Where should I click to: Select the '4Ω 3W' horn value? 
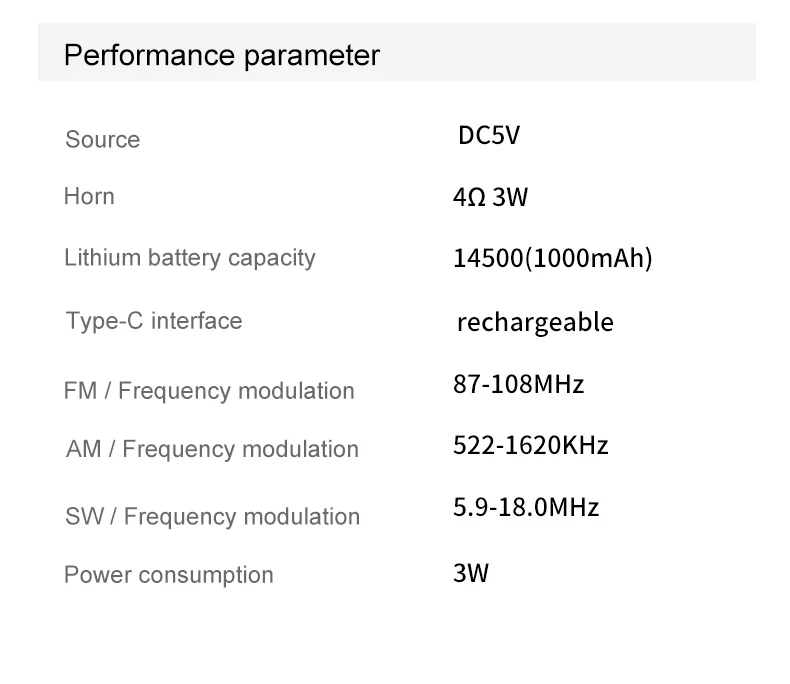pos(490,197)
